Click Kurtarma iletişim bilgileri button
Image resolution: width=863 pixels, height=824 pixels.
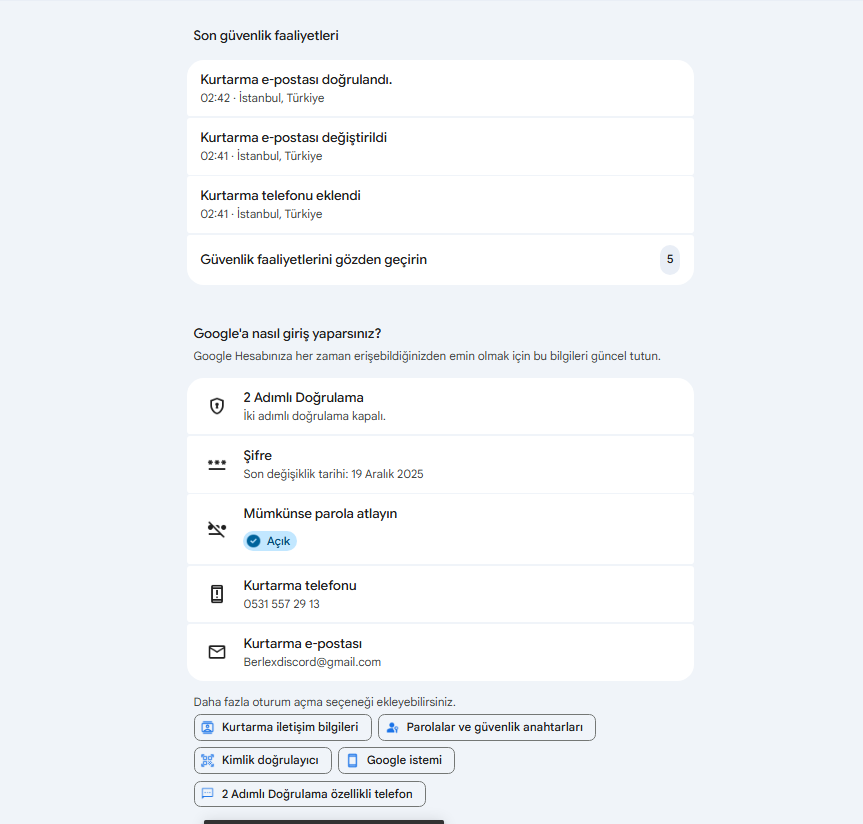point(283,728)
